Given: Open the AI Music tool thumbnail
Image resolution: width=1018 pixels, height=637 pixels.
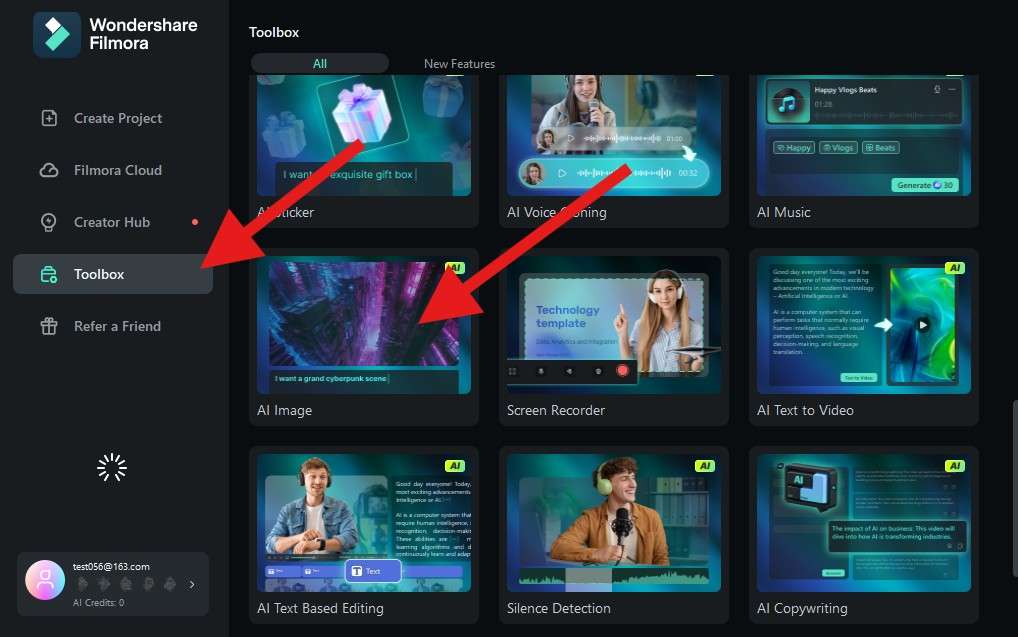Looking at the screenshot, I should click(x=863, y=135).
